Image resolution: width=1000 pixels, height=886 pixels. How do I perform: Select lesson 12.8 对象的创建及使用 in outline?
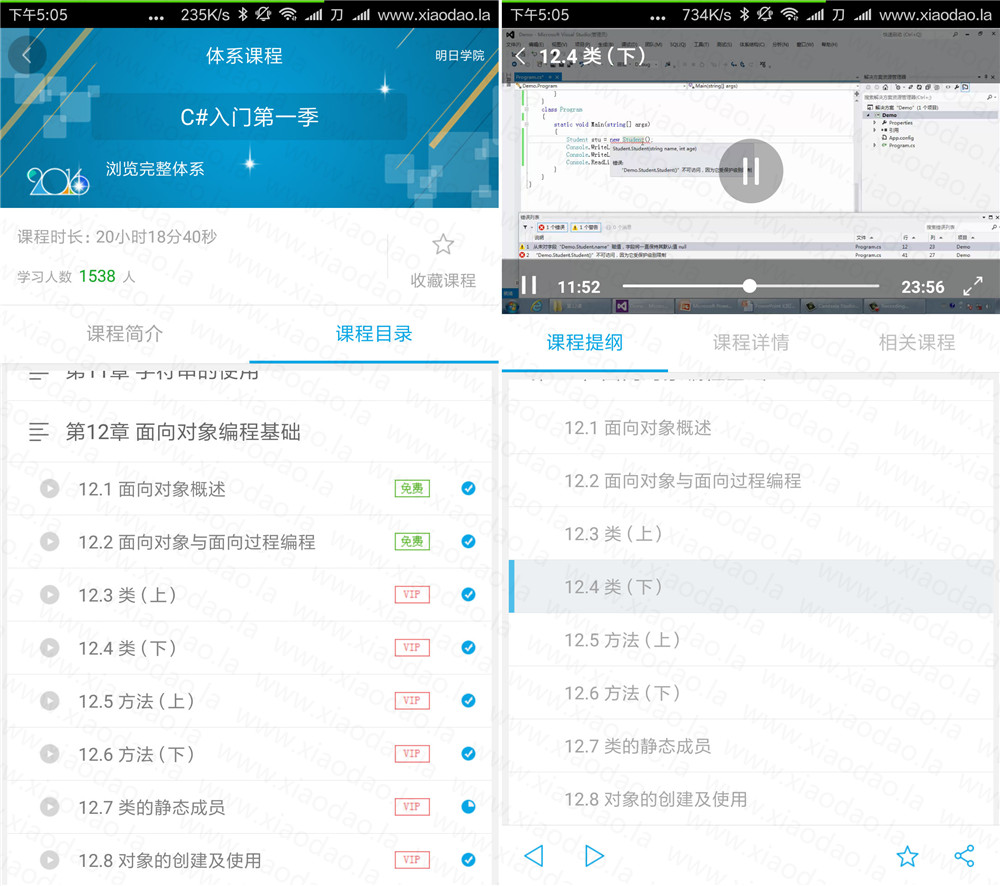coord(655,799)
